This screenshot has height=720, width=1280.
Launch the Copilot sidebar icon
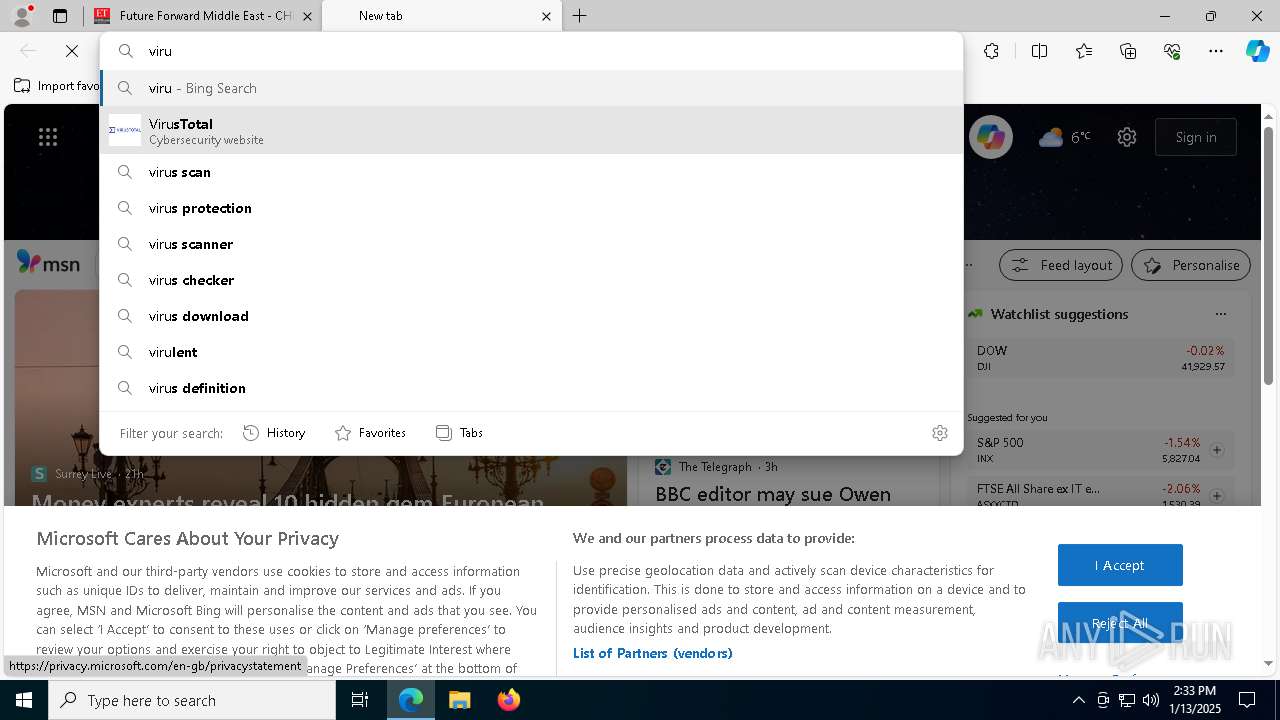pos(1257,51)
